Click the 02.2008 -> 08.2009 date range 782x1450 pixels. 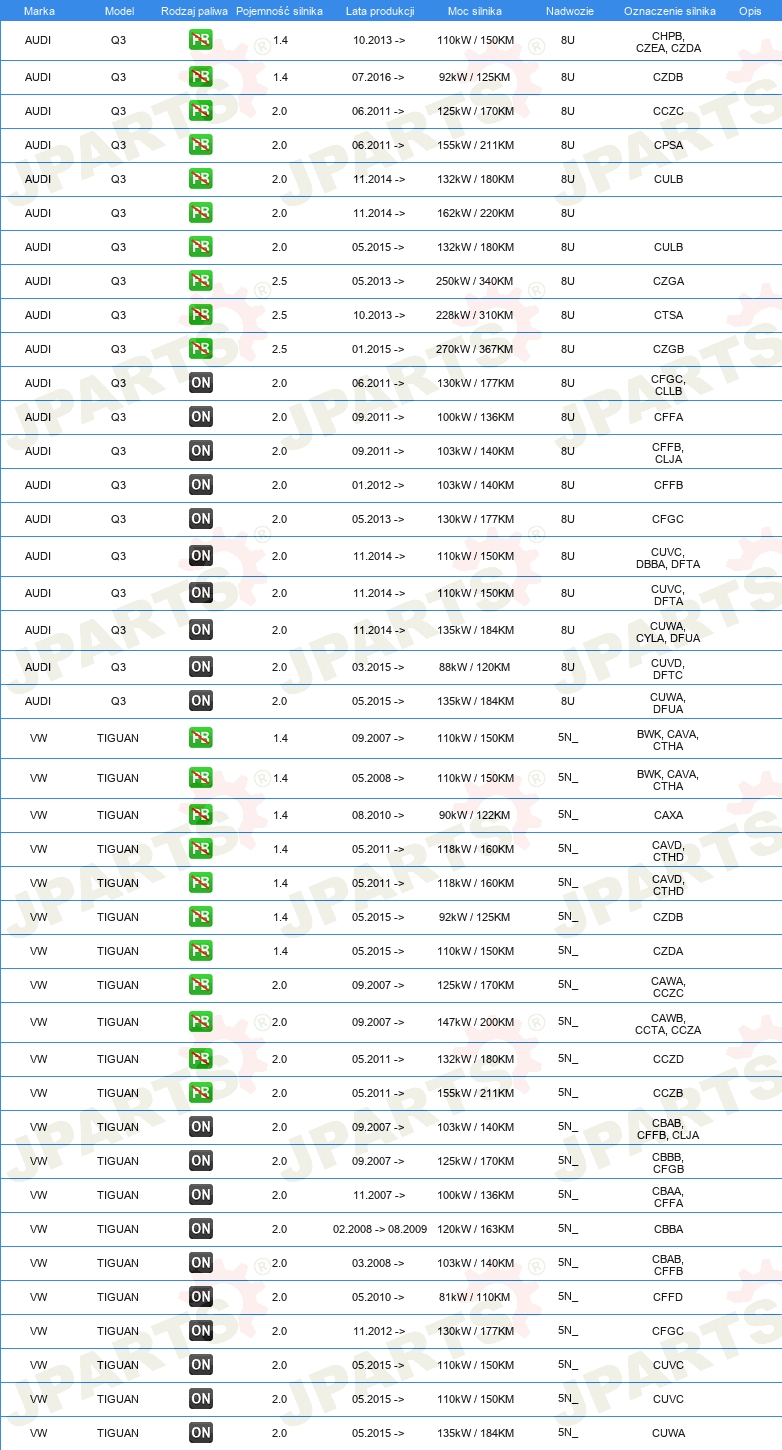click(x=380, y=1229)
